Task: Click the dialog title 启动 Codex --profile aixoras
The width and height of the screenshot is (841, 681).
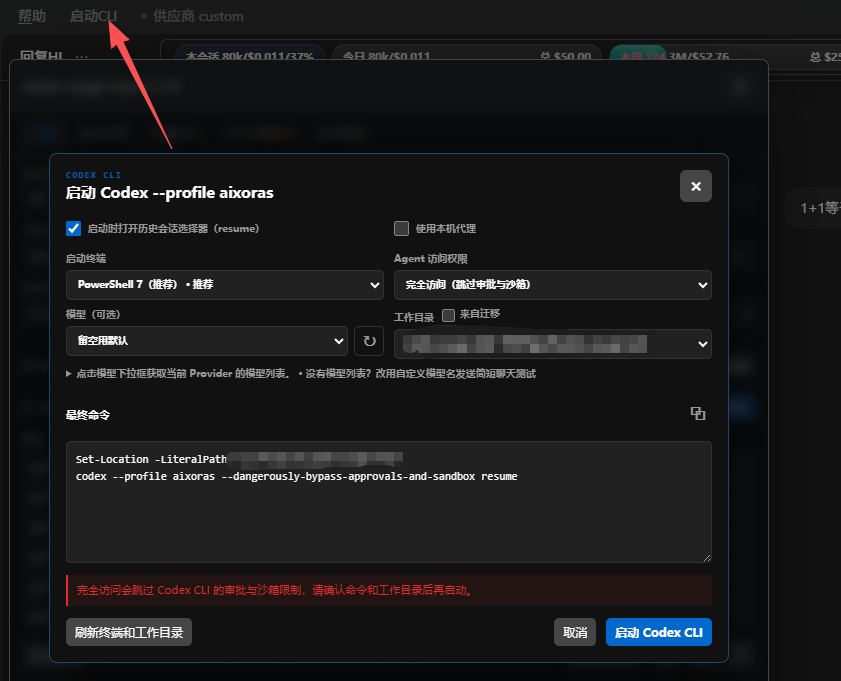Action: coord(169,193)
